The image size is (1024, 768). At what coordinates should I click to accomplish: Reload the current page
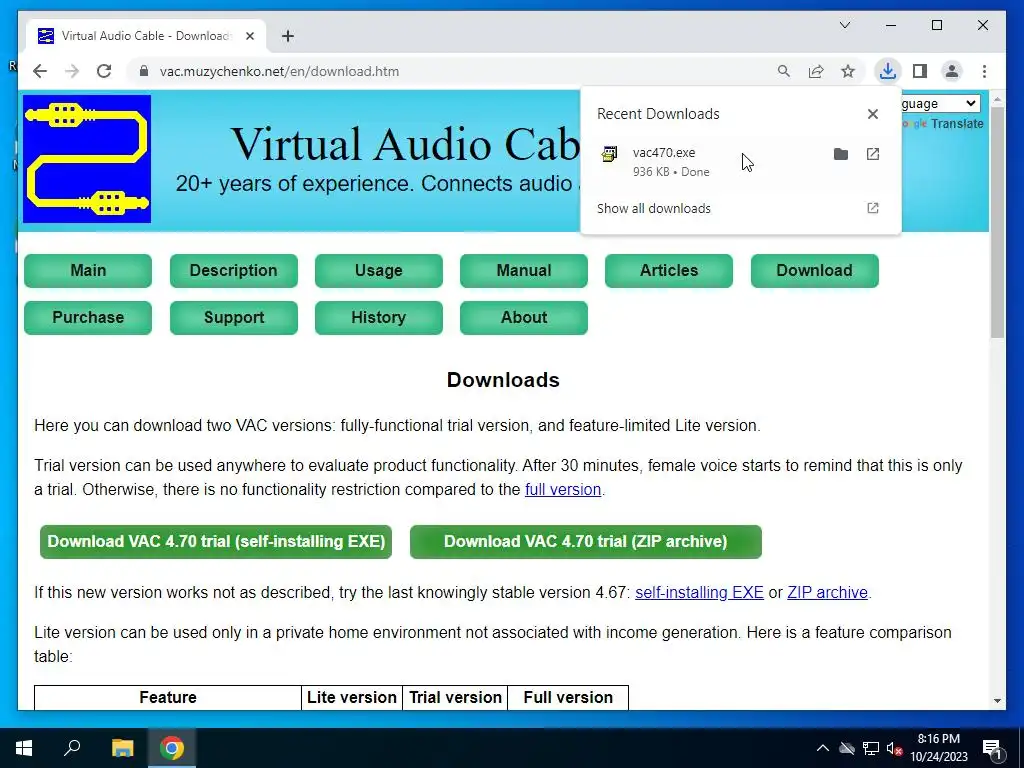click(x=104, y=71)
